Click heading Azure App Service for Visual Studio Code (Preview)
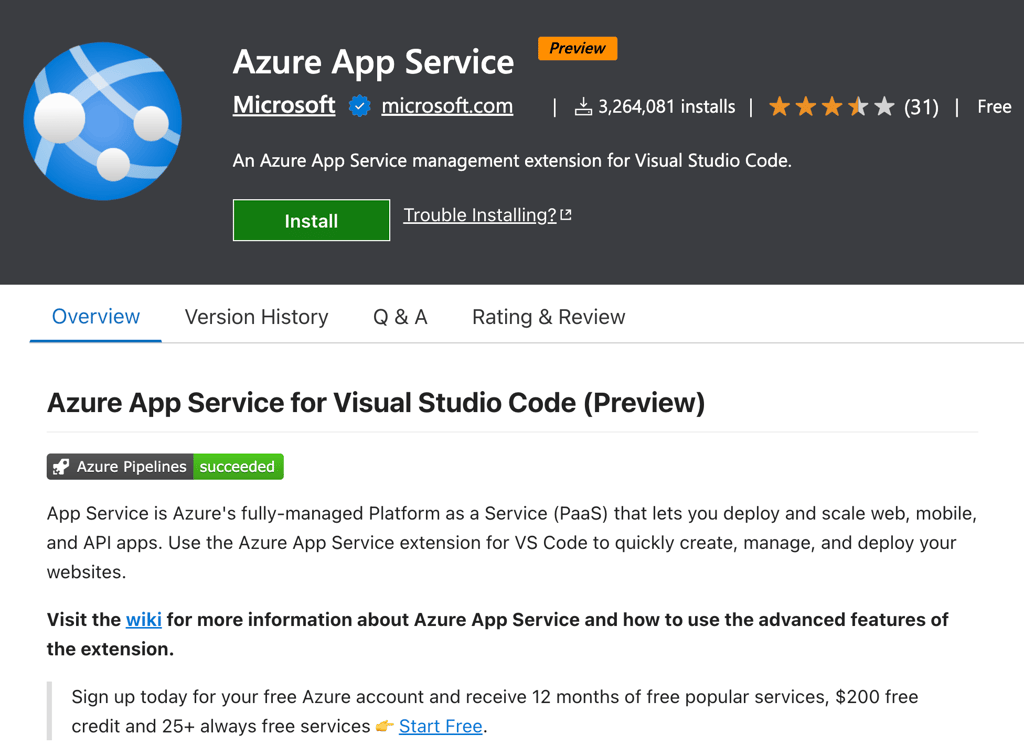The height and width of the screenshot is (756, 1024). 376,403
